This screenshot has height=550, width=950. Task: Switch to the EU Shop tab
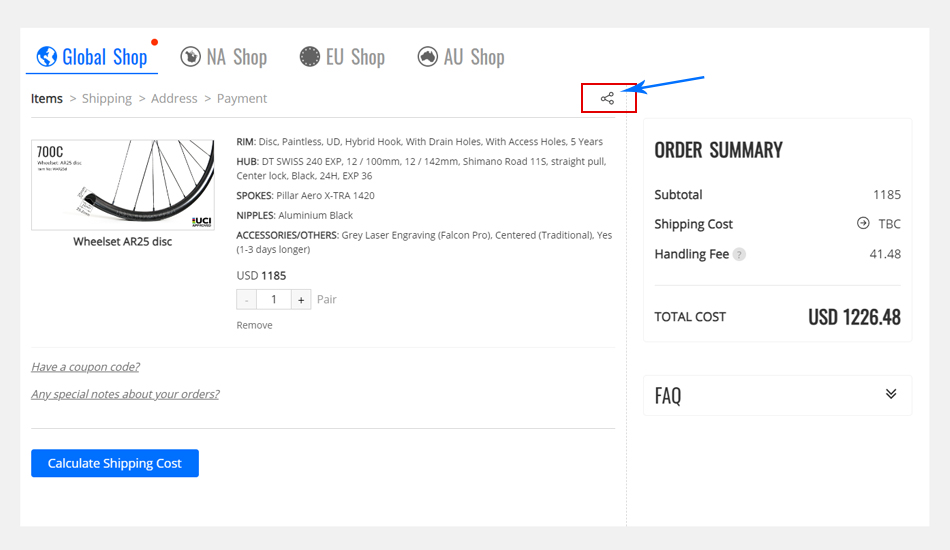[x=342, y=57]
